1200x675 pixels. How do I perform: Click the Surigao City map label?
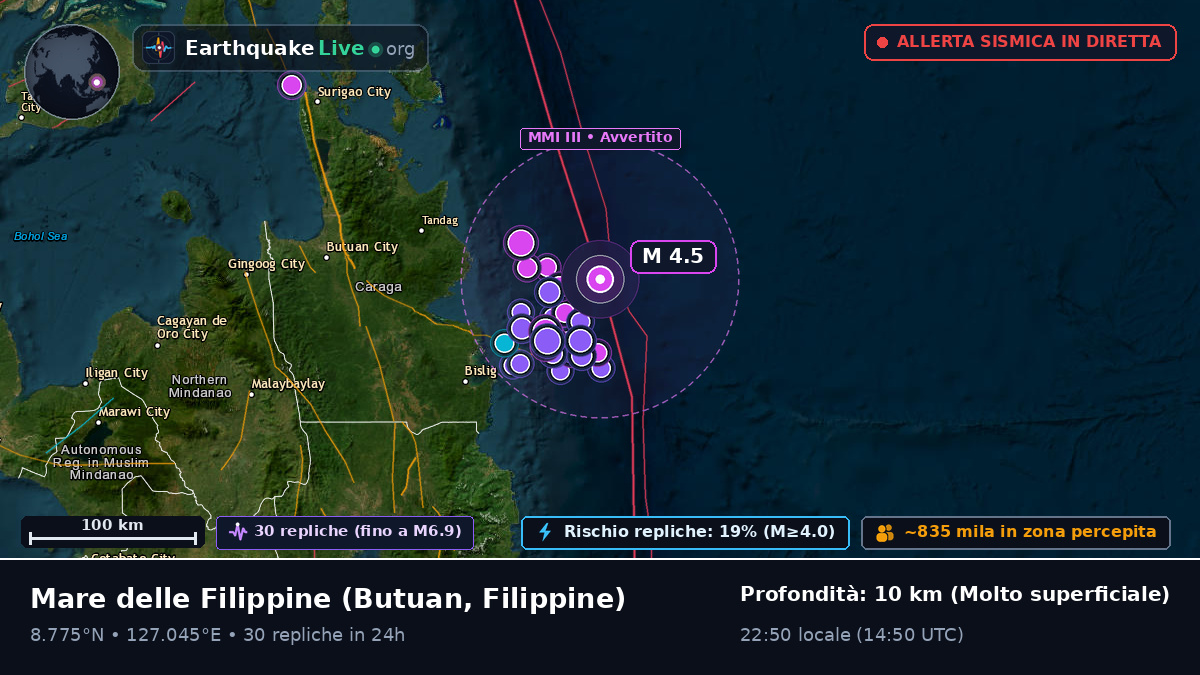click(x=353, y=92)
